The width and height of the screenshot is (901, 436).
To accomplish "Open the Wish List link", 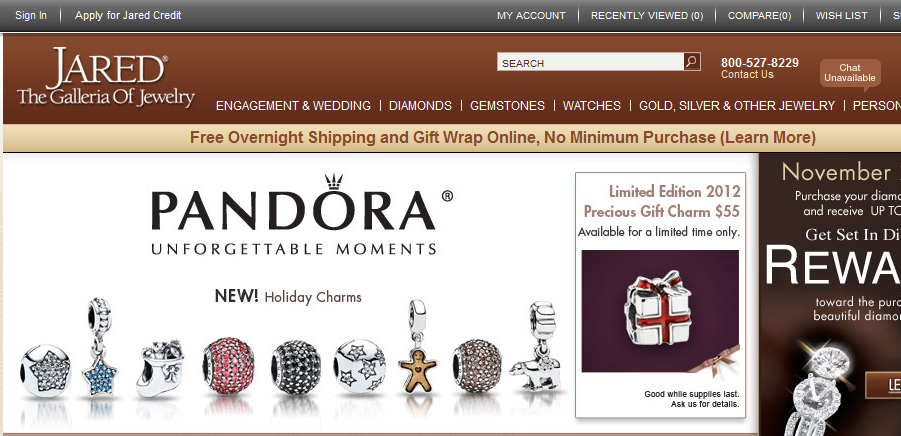I will coord(841,16).
